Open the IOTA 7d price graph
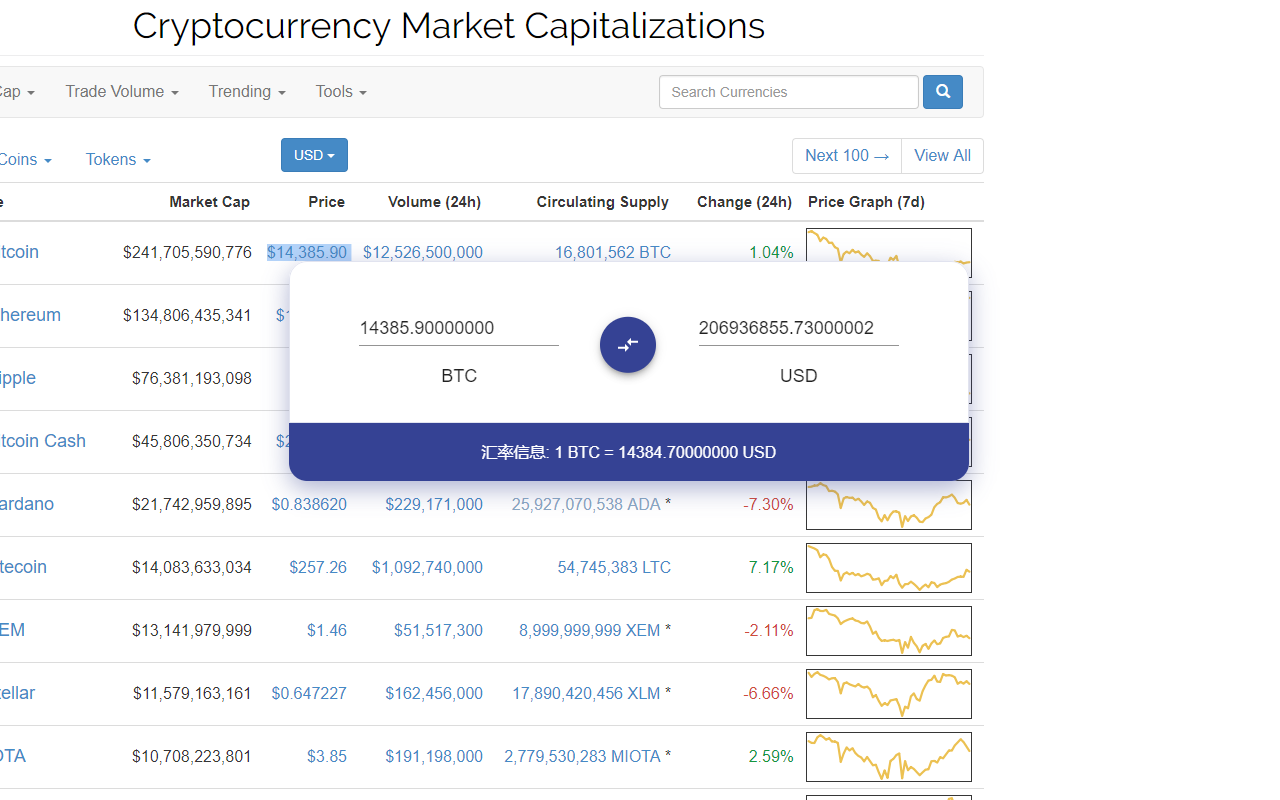Screen dimensions: 1280x800 click(x=889, y=757)
